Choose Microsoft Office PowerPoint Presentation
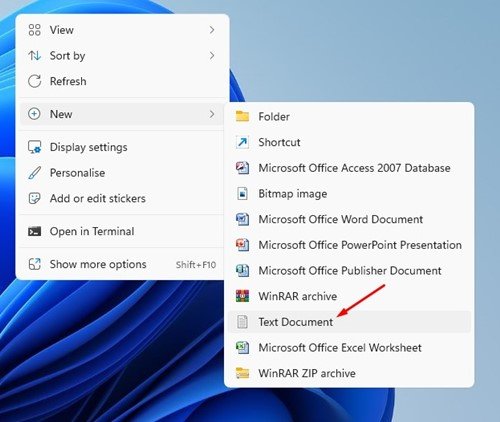 349,245
